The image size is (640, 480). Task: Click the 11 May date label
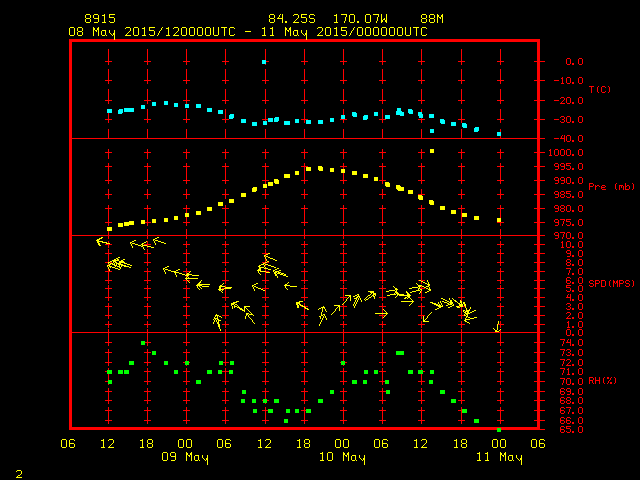point(499,458)
